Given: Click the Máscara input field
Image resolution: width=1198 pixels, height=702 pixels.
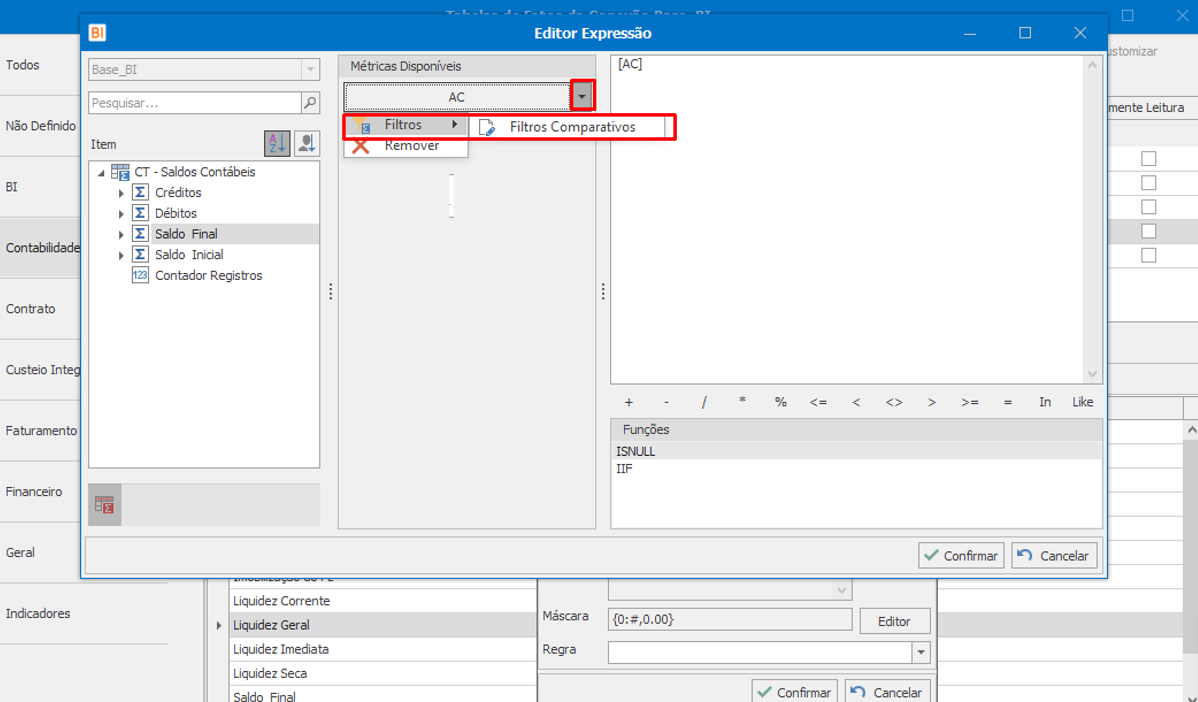Looking at the screenshot, I should tap(730, 620).
